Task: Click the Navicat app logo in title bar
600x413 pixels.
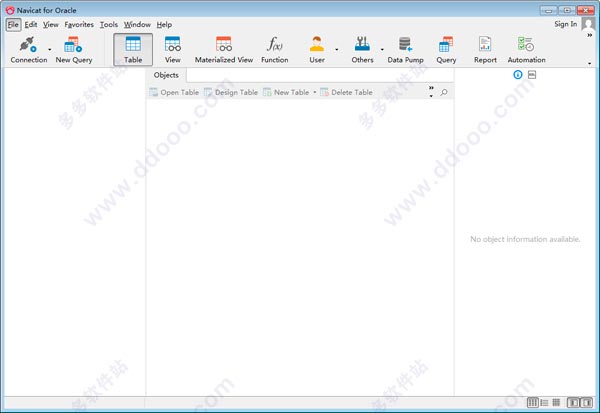Action: pos(10,10)
